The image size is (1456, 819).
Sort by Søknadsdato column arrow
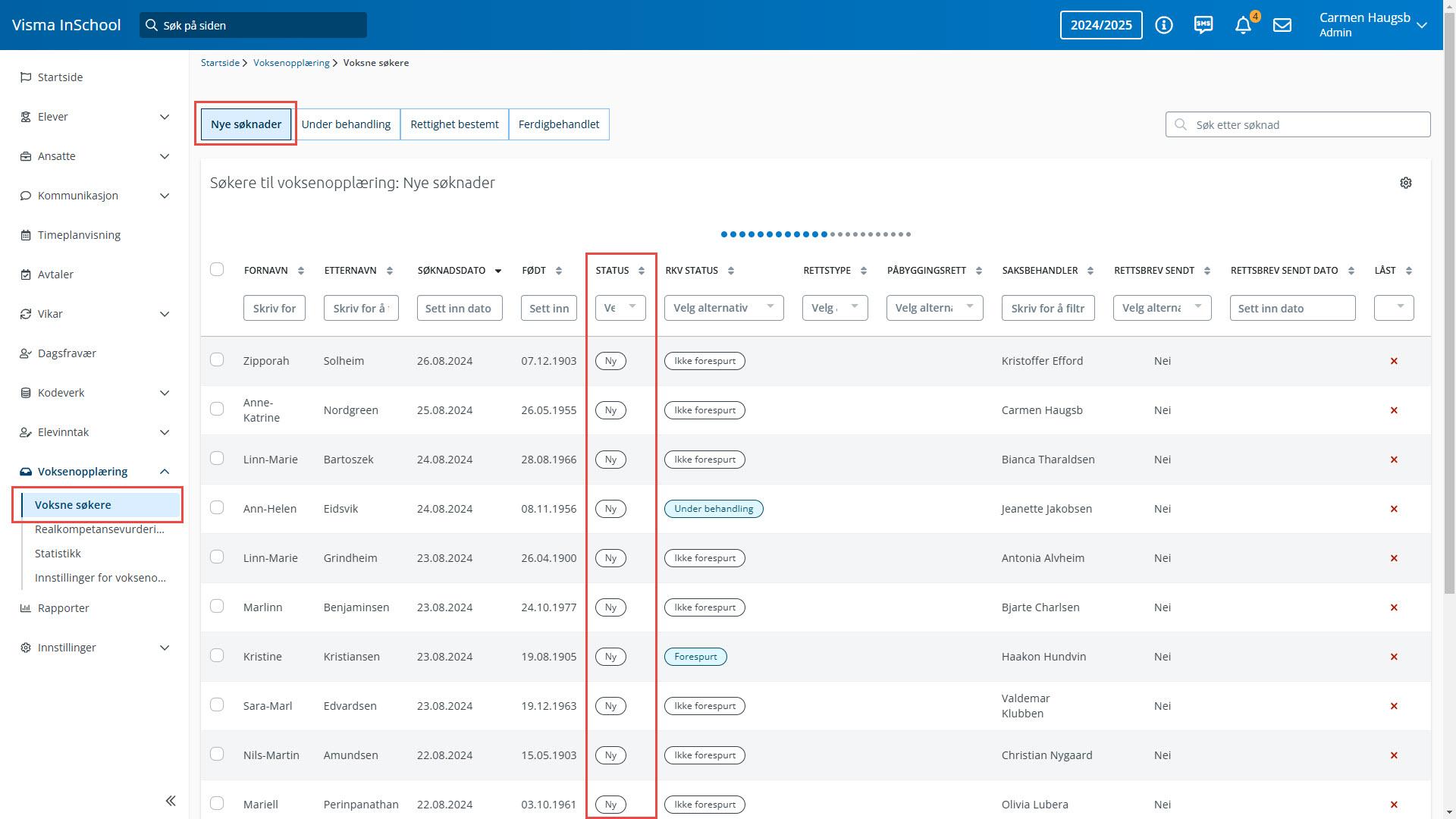(x=498, y=271)
